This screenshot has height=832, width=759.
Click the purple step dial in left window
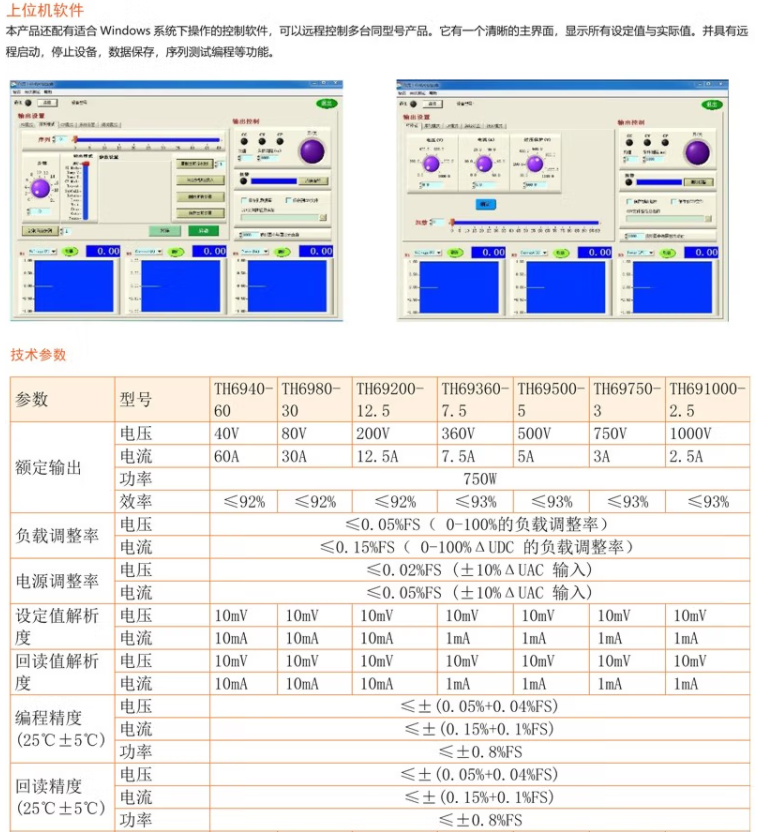(x=40, y=187)
